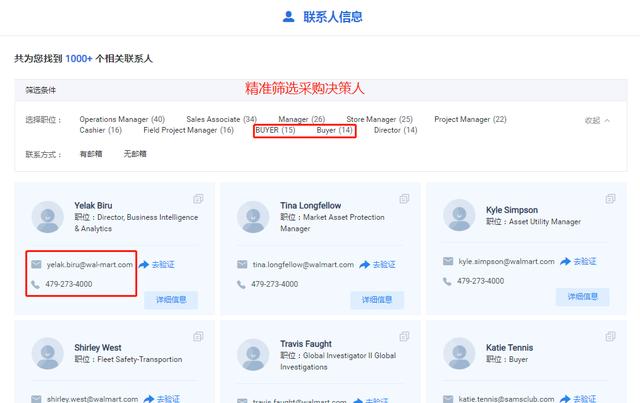Click envelope icon beside yelak.biru email
Image resolution: width=640 pixels, height=403 pixels.
36,265
